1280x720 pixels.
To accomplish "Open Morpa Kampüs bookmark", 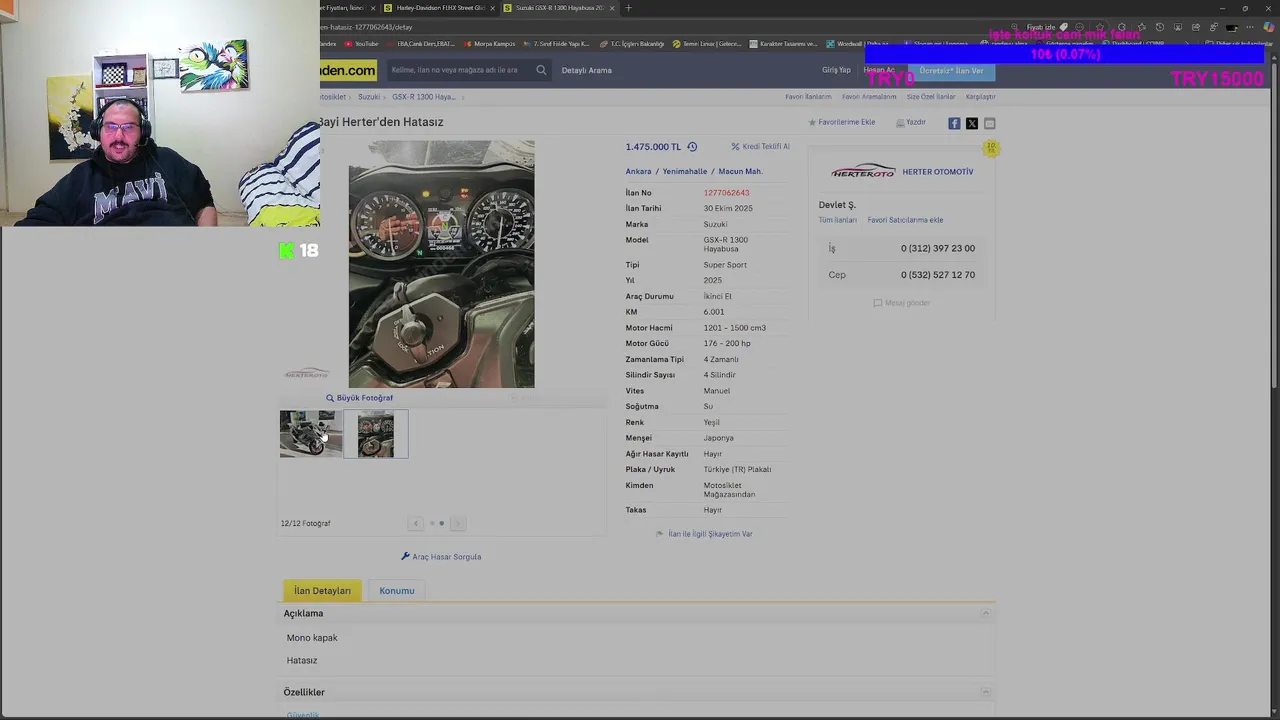I will 489,44.
